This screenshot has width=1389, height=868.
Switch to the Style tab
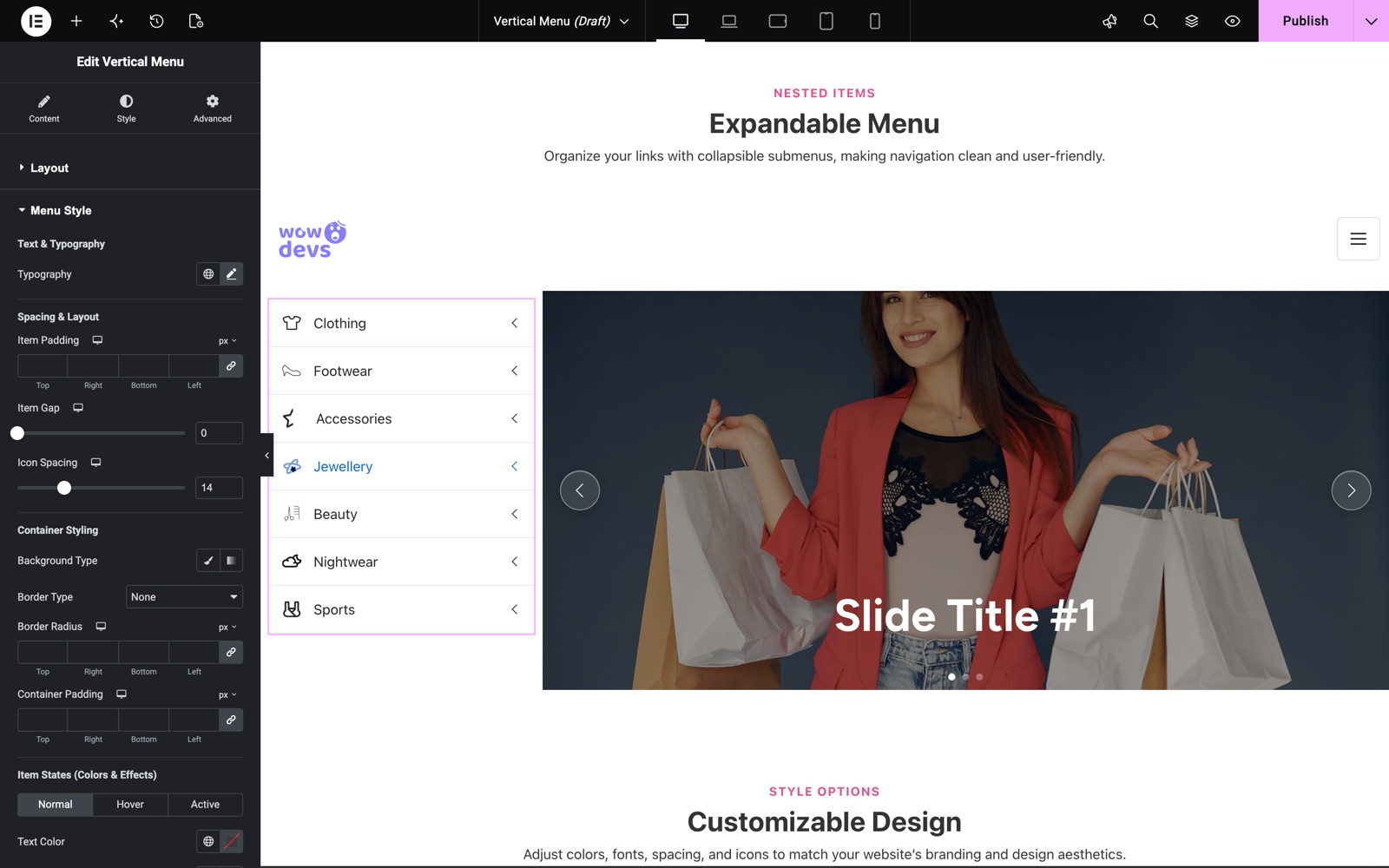[127, 108]
